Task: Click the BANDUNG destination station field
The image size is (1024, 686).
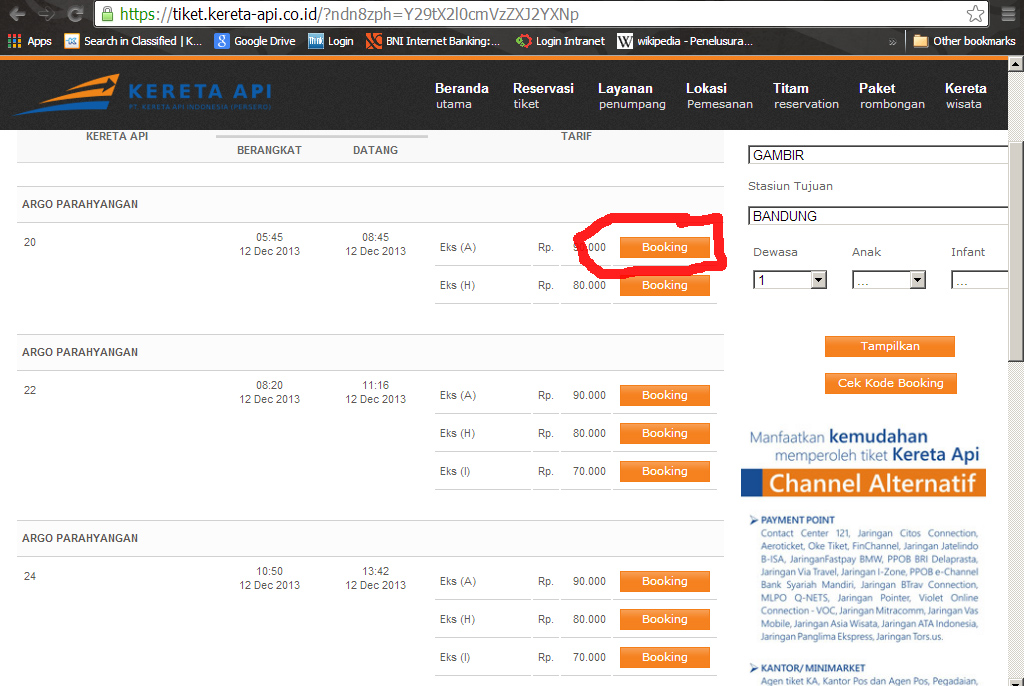Action: (878, 216)
